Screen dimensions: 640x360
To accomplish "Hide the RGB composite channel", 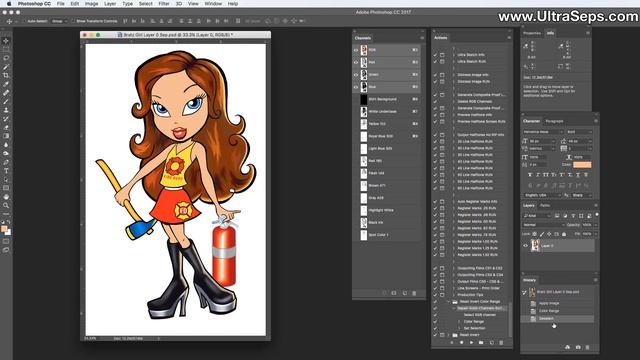I will tap(356, 50).
